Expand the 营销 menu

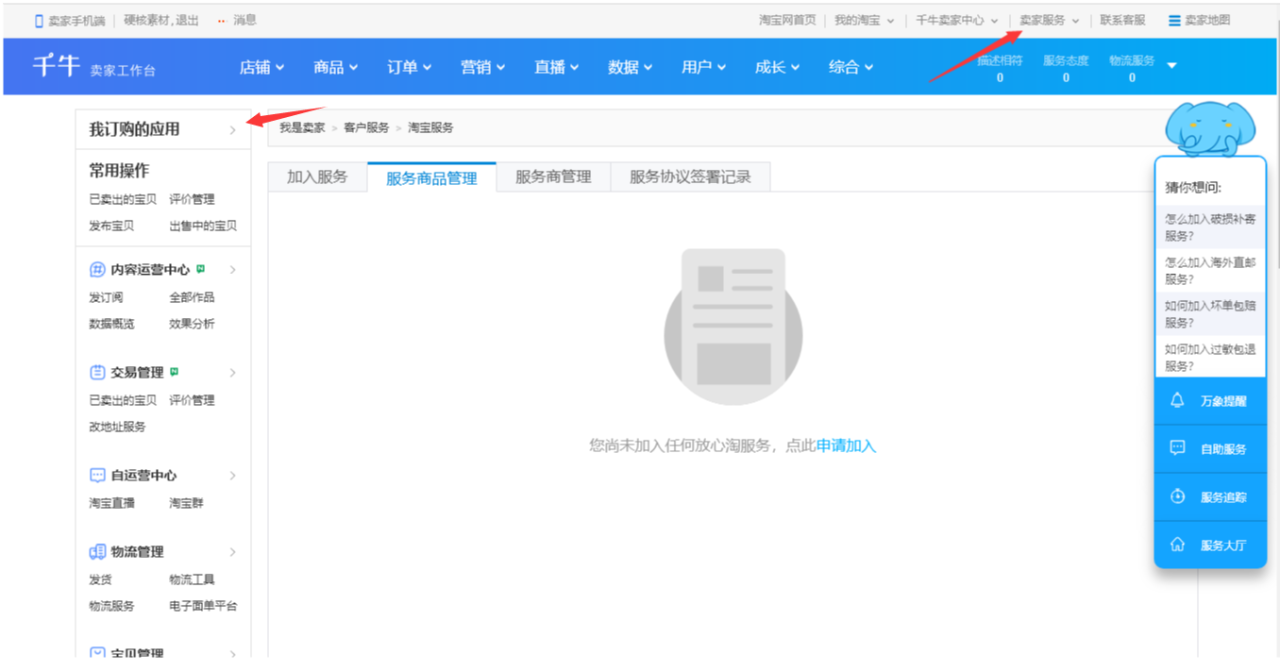pyautogui.click(x=483, y=67)
